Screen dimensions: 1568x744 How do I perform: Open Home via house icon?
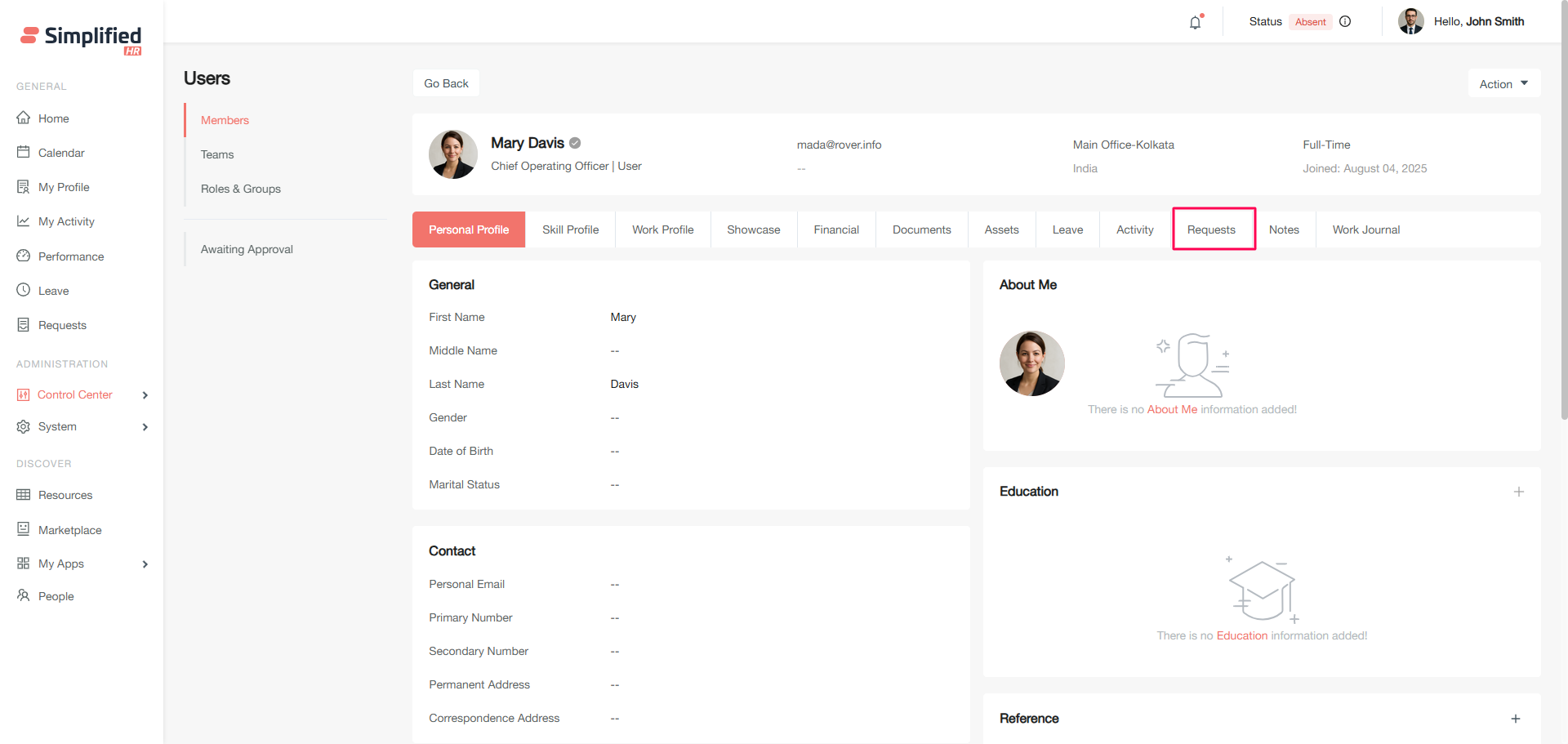(x=24, y=118)
